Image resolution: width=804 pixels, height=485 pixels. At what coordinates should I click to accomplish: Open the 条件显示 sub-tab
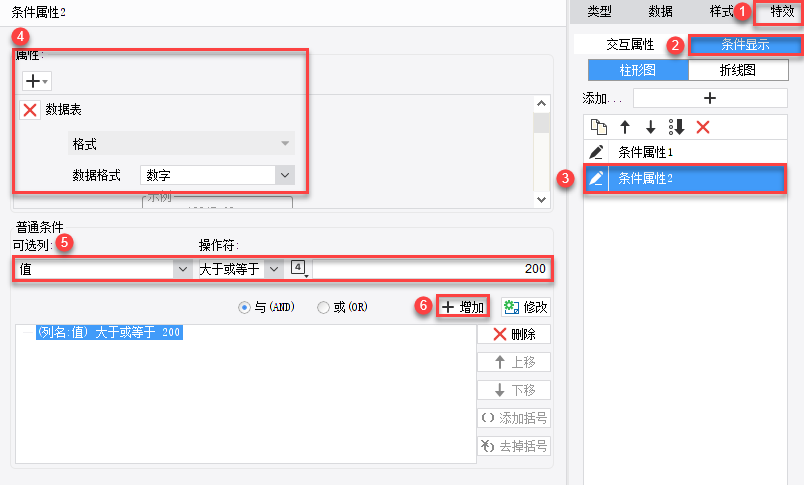745,45
